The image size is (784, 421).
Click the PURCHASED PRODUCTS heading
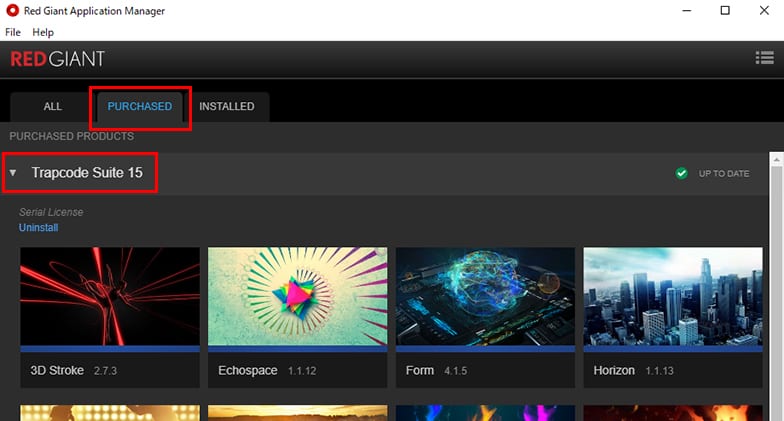click(x=72, y=136)
